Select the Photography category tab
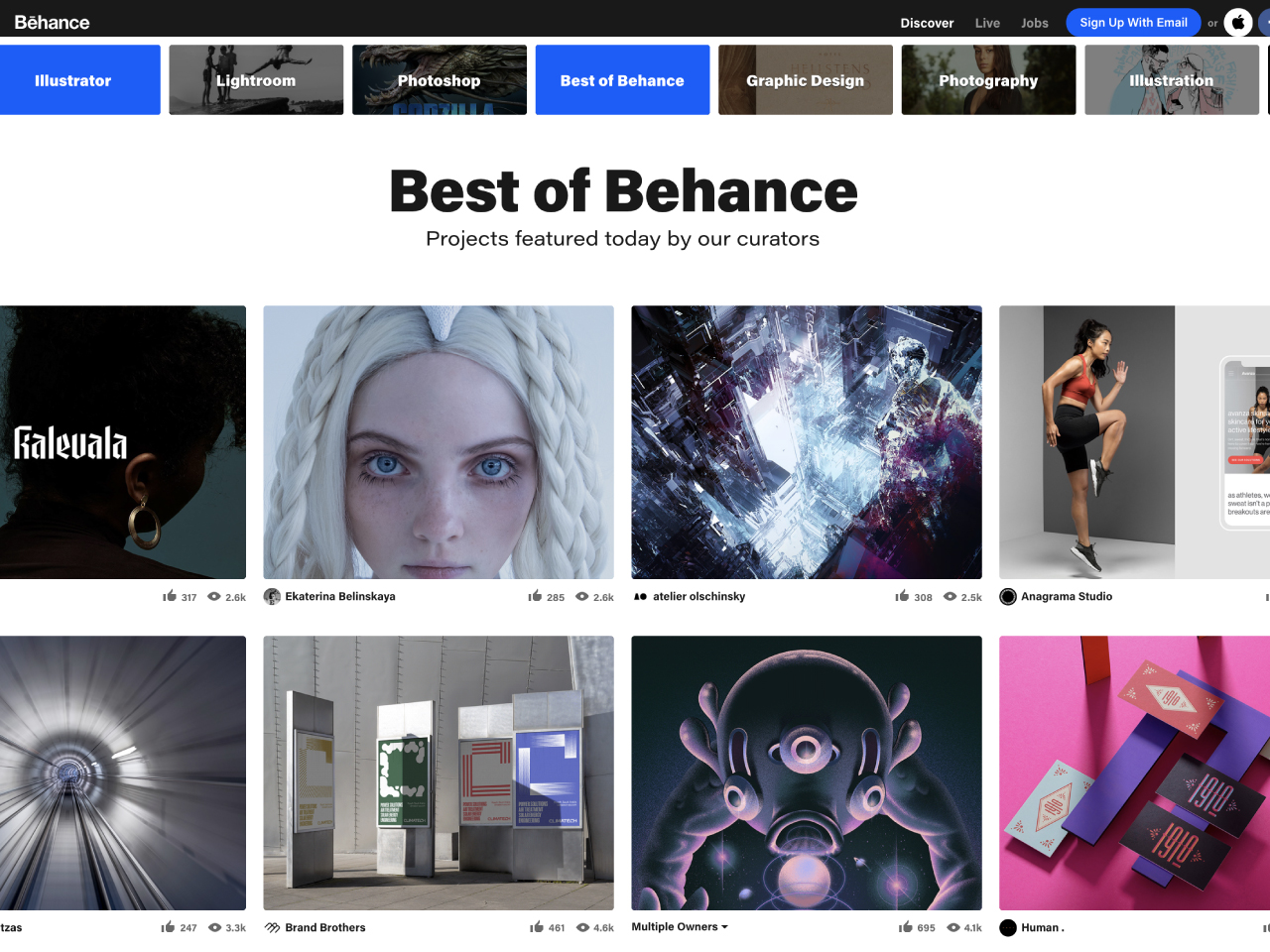 click(988, 80)
